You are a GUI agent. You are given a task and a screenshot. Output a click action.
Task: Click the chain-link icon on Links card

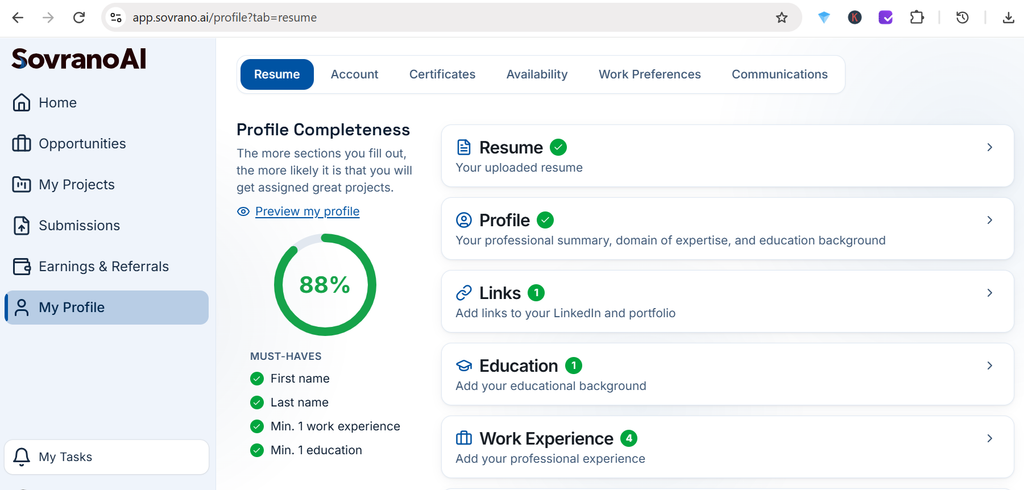point(464,293)
